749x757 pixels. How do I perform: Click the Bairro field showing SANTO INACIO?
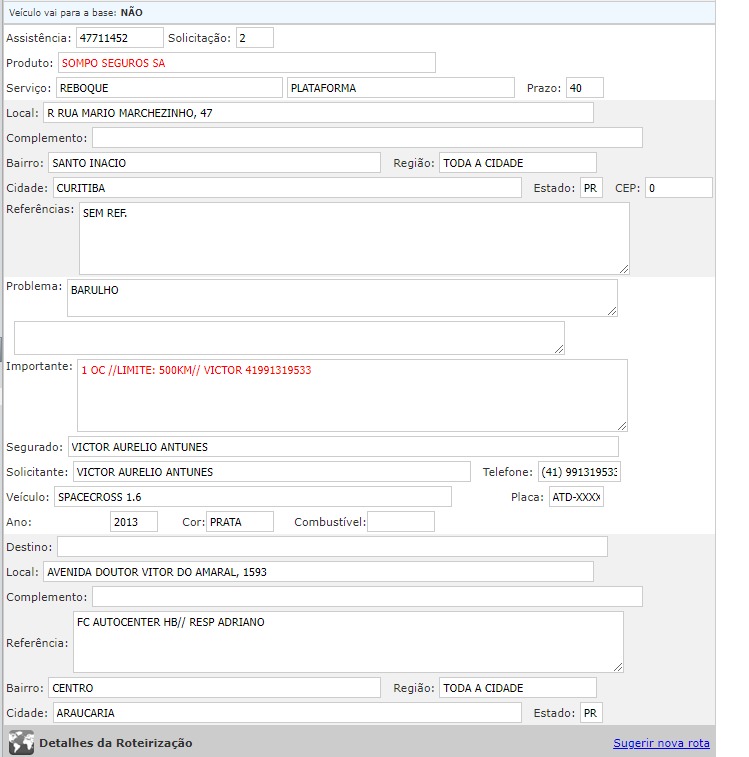(213, 163)
